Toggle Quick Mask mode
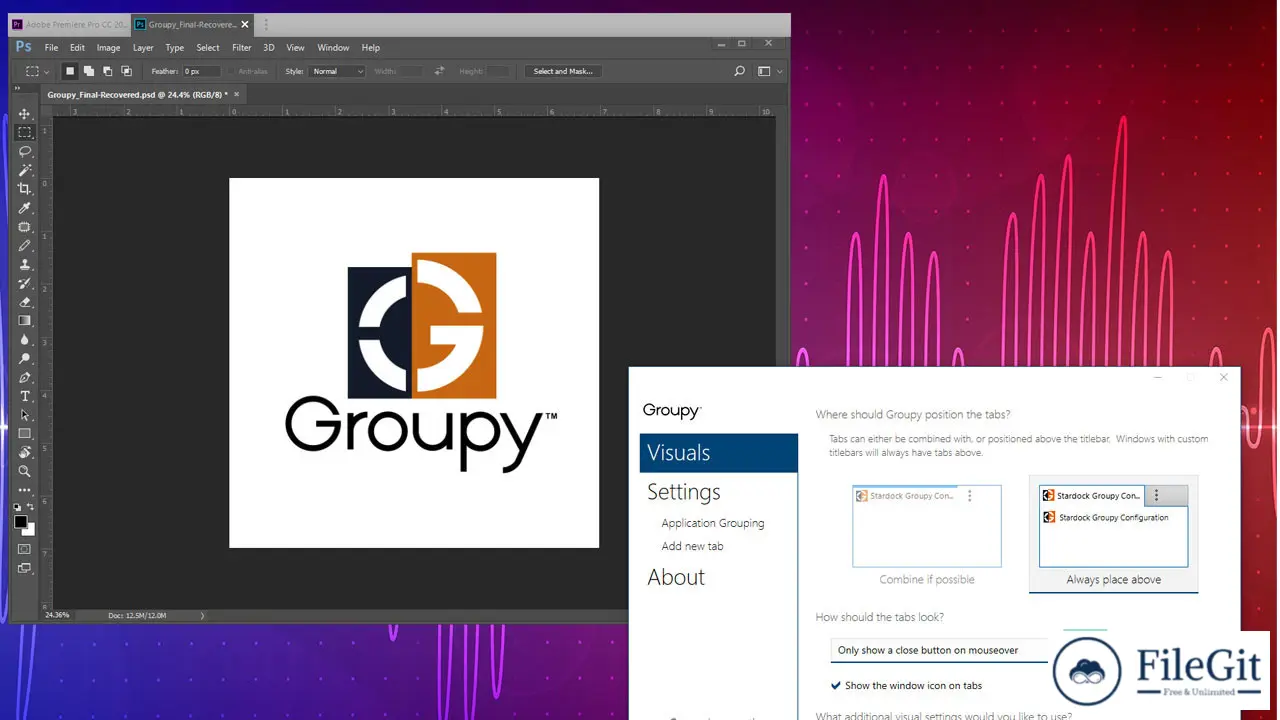The height and width of the screenshot is (720, 1280). [x=25, y=549]
